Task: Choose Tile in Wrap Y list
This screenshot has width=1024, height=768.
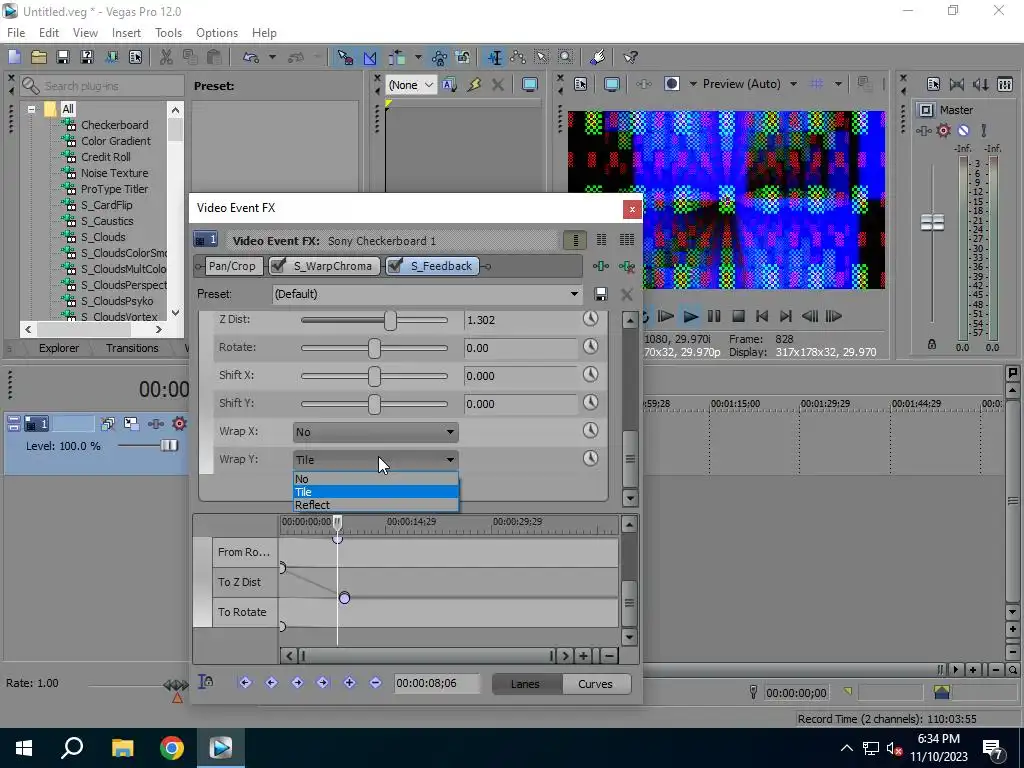Action: tap(376, 492)
